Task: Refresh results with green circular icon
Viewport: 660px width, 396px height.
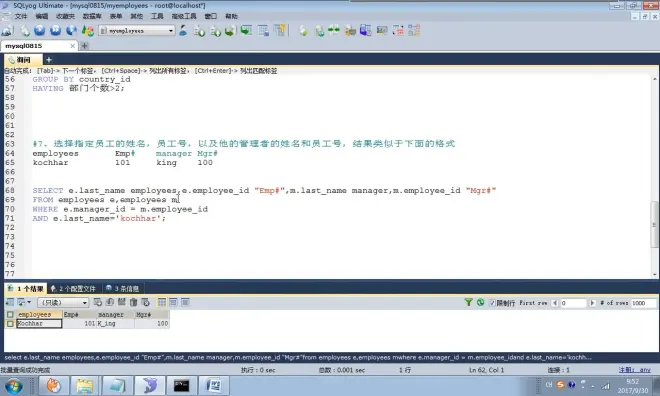Action: click(x=480, y=302)
